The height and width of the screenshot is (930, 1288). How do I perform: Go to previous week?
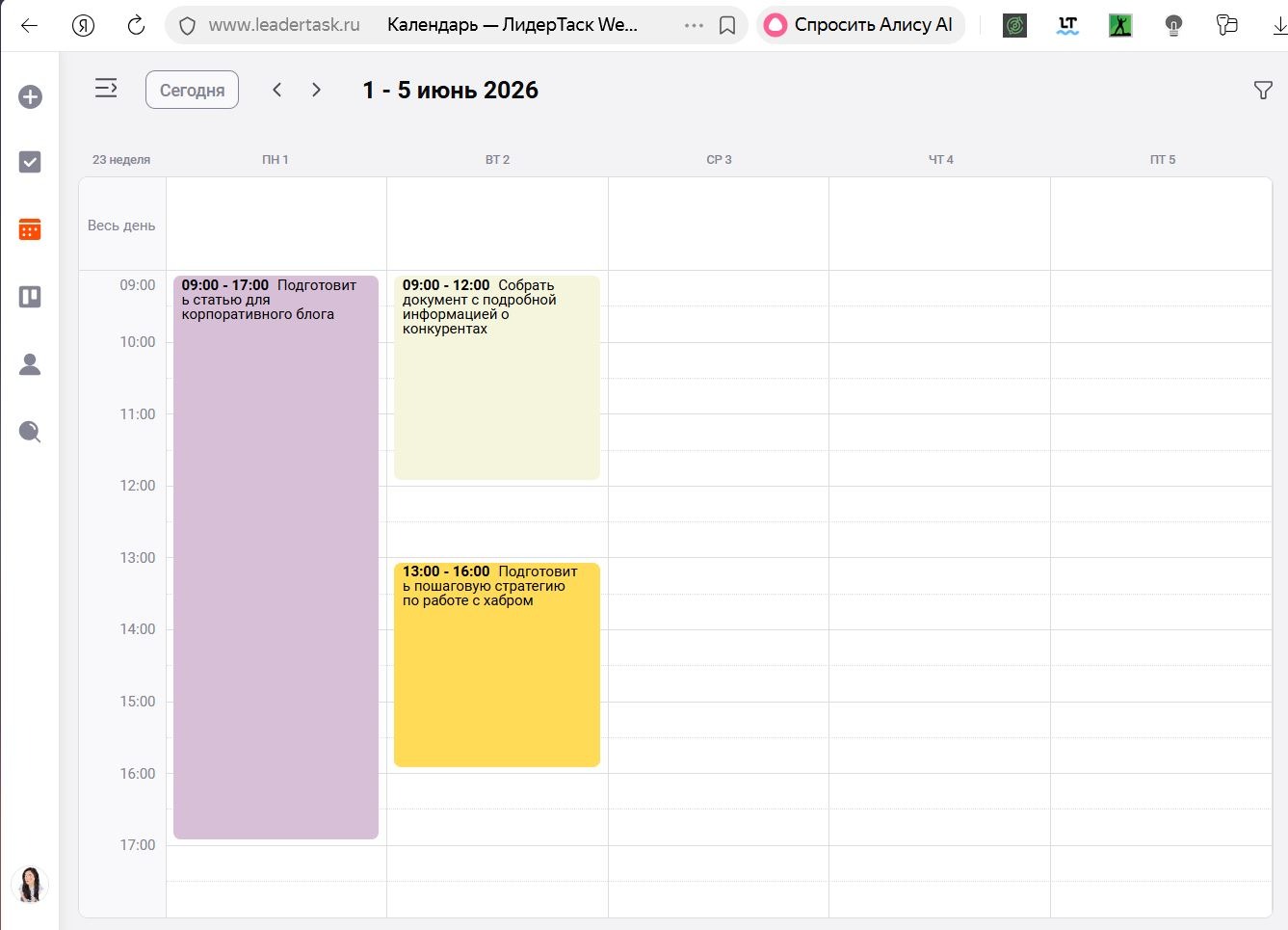click(x=276, y=90)
